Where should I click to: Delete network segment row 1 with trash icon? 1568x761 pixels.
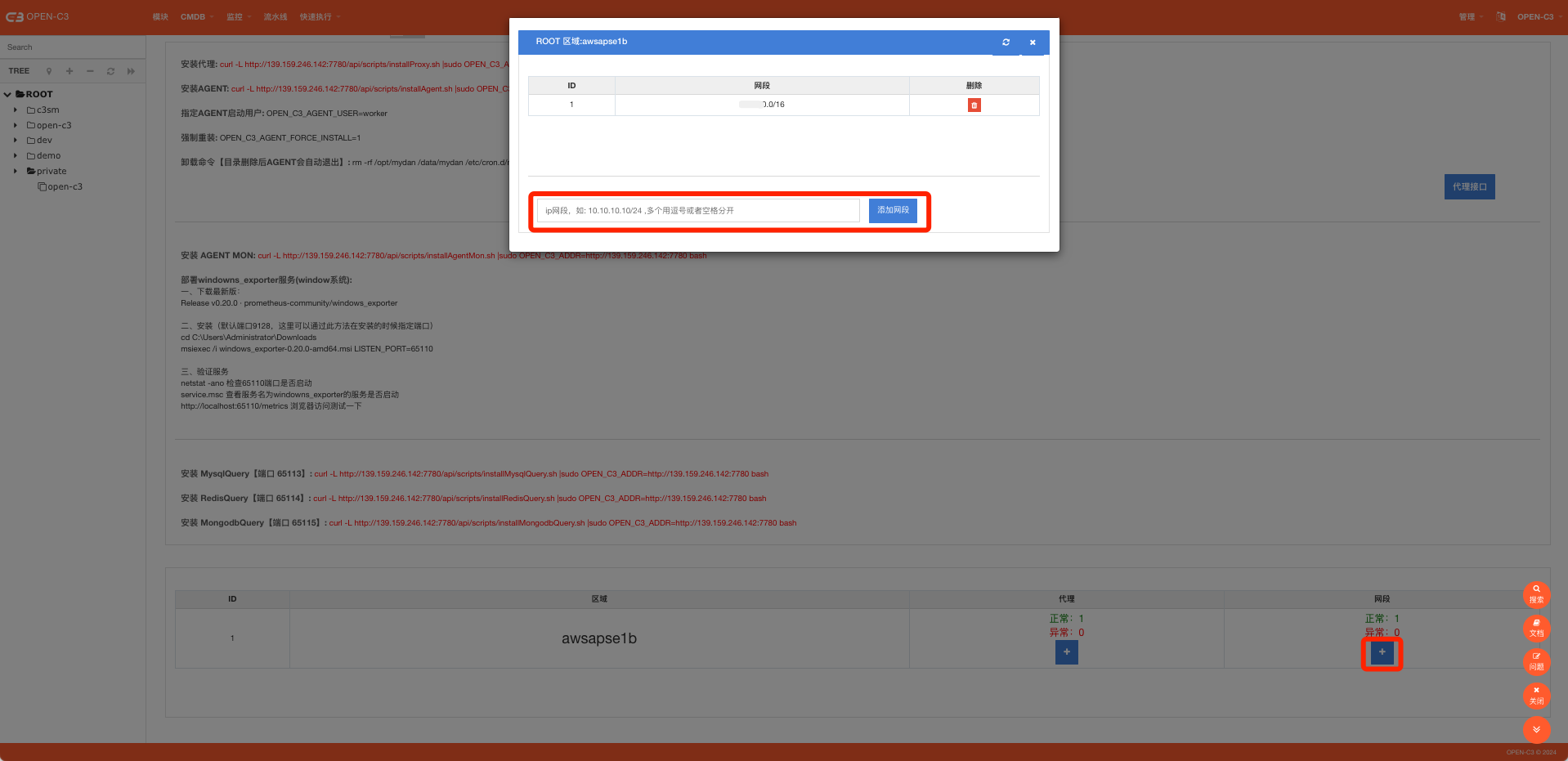click(x=974, y=105)
